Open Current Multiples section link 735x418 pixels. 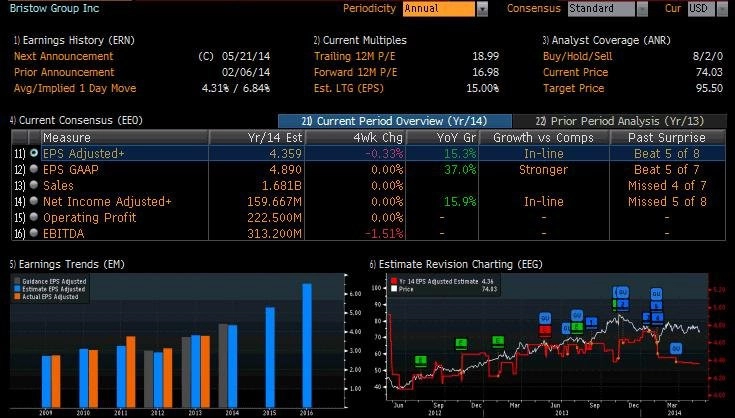360,40
